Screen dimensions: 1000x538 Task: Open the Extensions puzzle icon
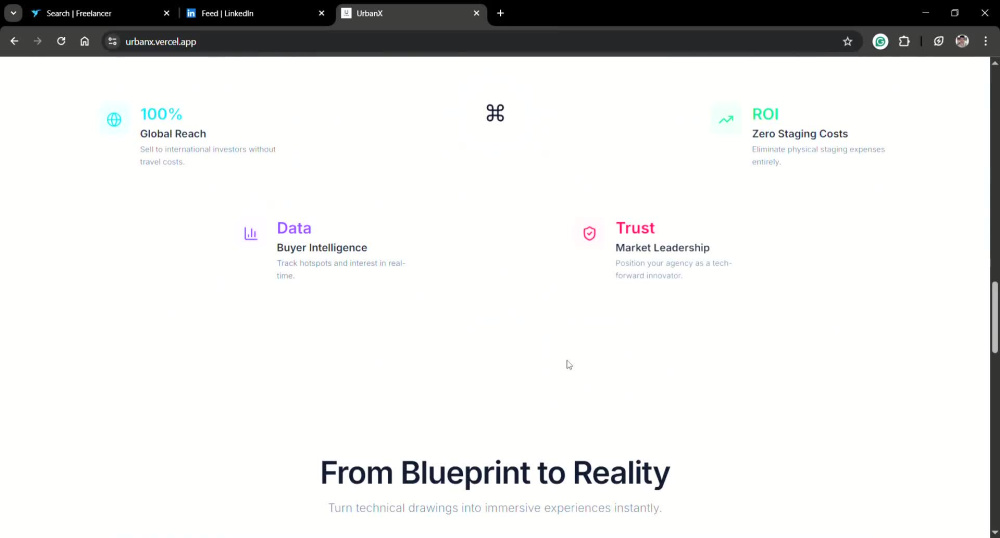pos(904,41)
